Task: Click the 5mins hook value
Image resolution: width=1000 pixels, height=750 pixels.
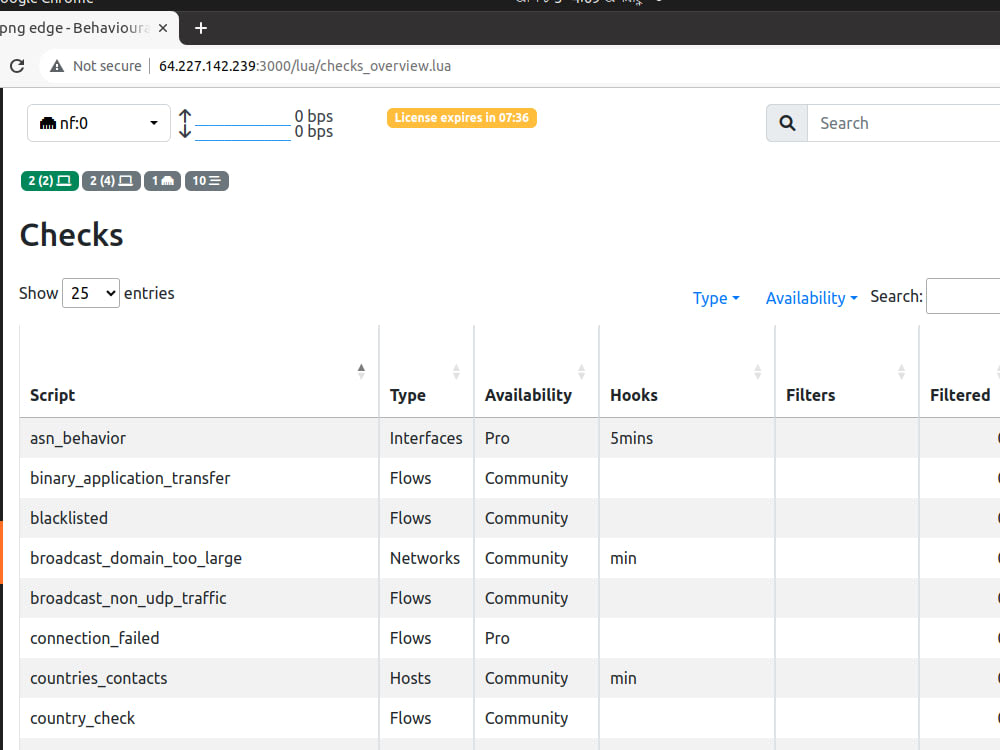Action: click(x=631, y=438)
